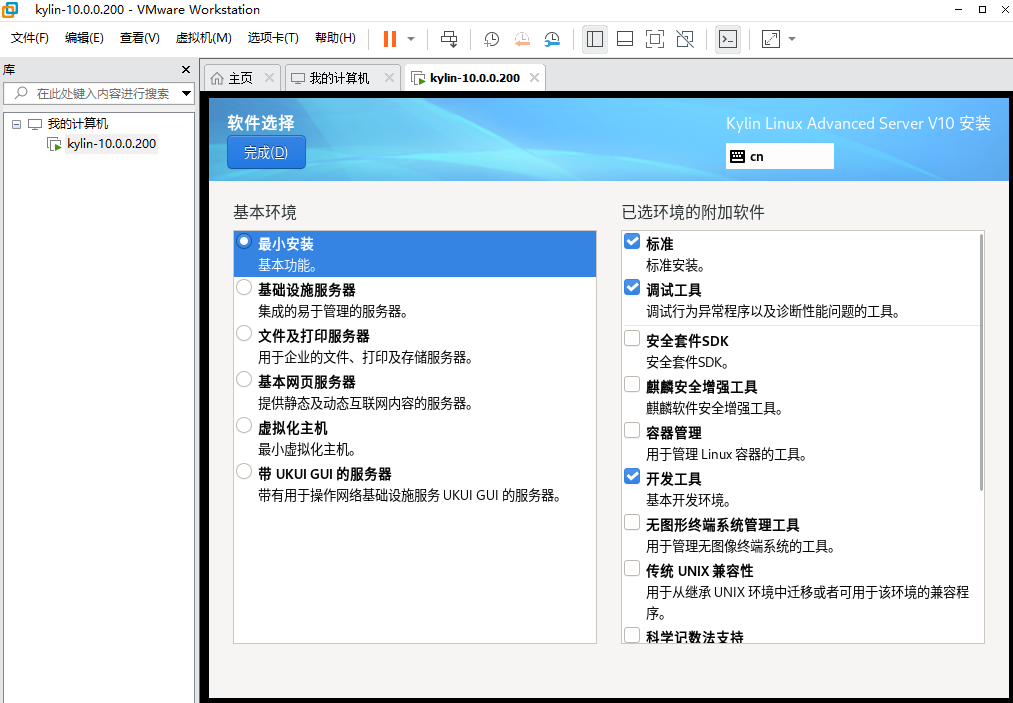Image resolution: width=1013 pixels, height=703 pixels.
Task: Click the add-on software list scrollbar
Action: point(981,362)
